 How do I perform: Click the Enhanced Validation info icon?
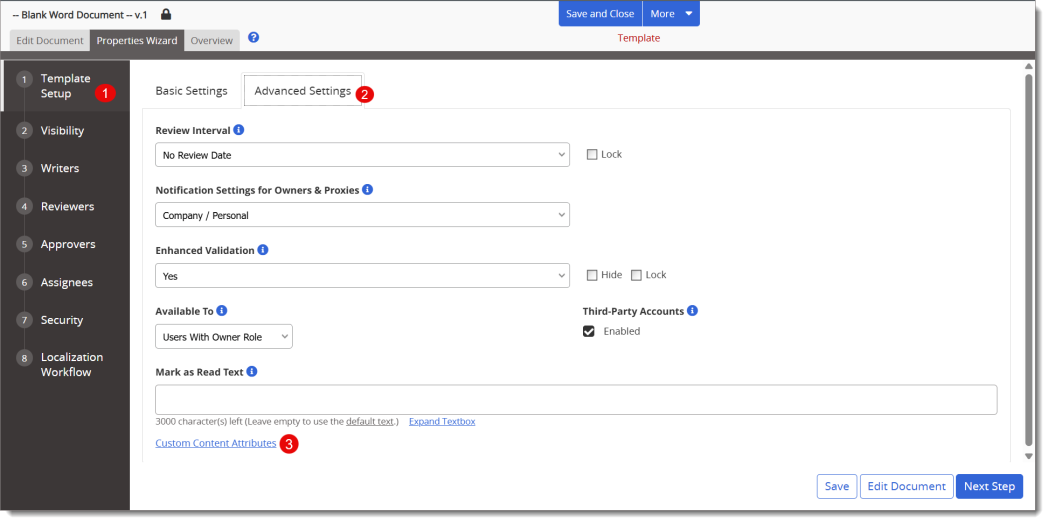pyautogui.click(x=263, y=250)
